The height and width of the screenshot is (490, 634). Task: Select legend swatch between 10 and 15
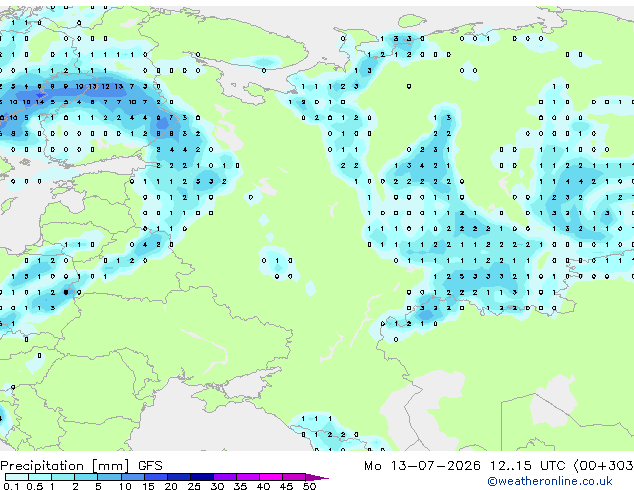click(x=133, y=477)
